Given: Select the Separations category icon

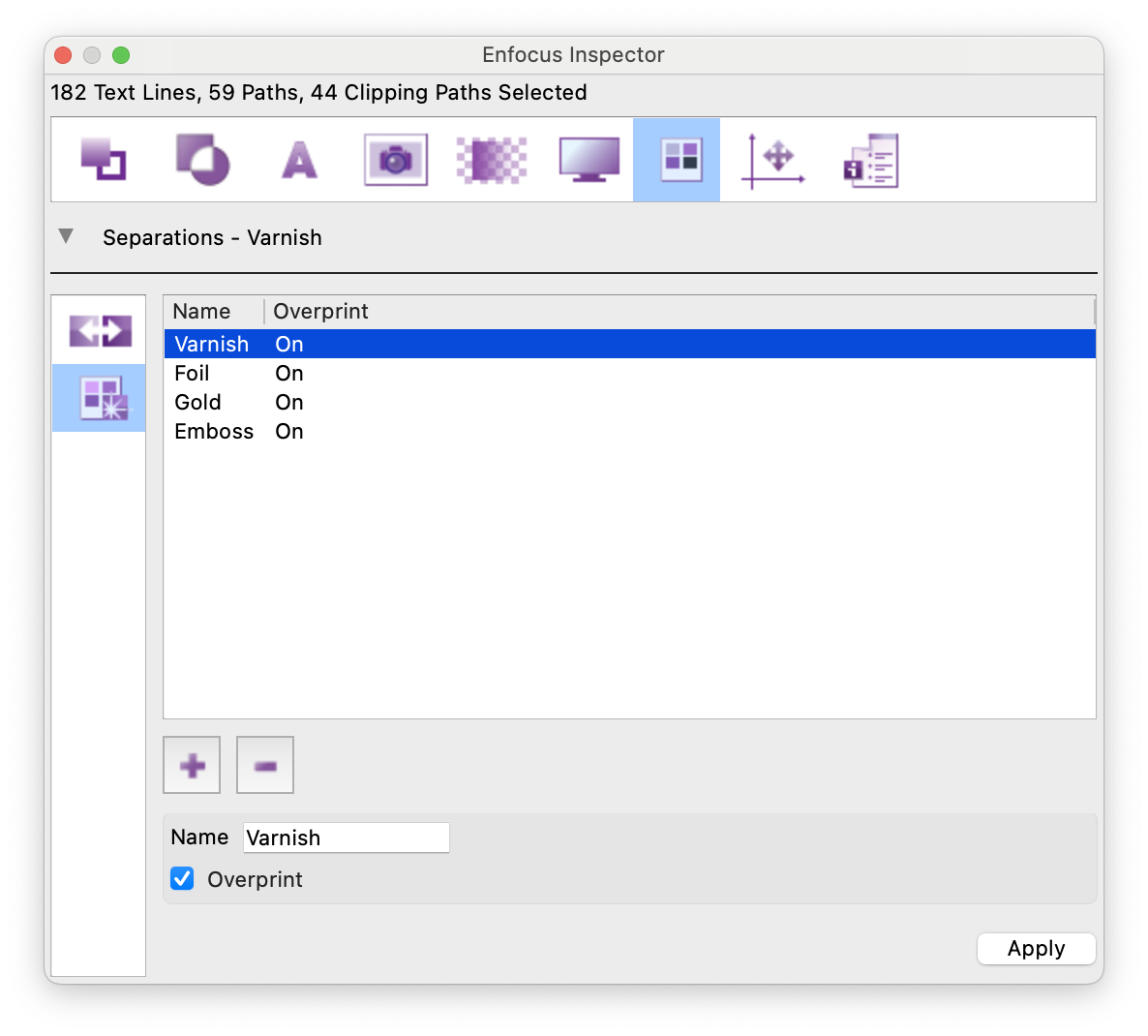Looking at the screenshot, I should point(677,160).
